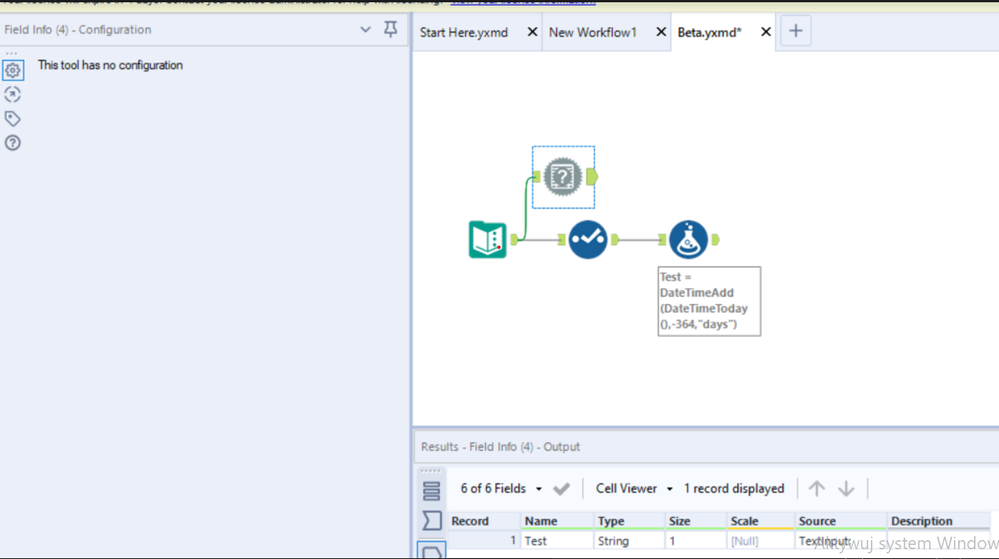Expand the Configuration window dropdown chevron

[x=365, y=29]
